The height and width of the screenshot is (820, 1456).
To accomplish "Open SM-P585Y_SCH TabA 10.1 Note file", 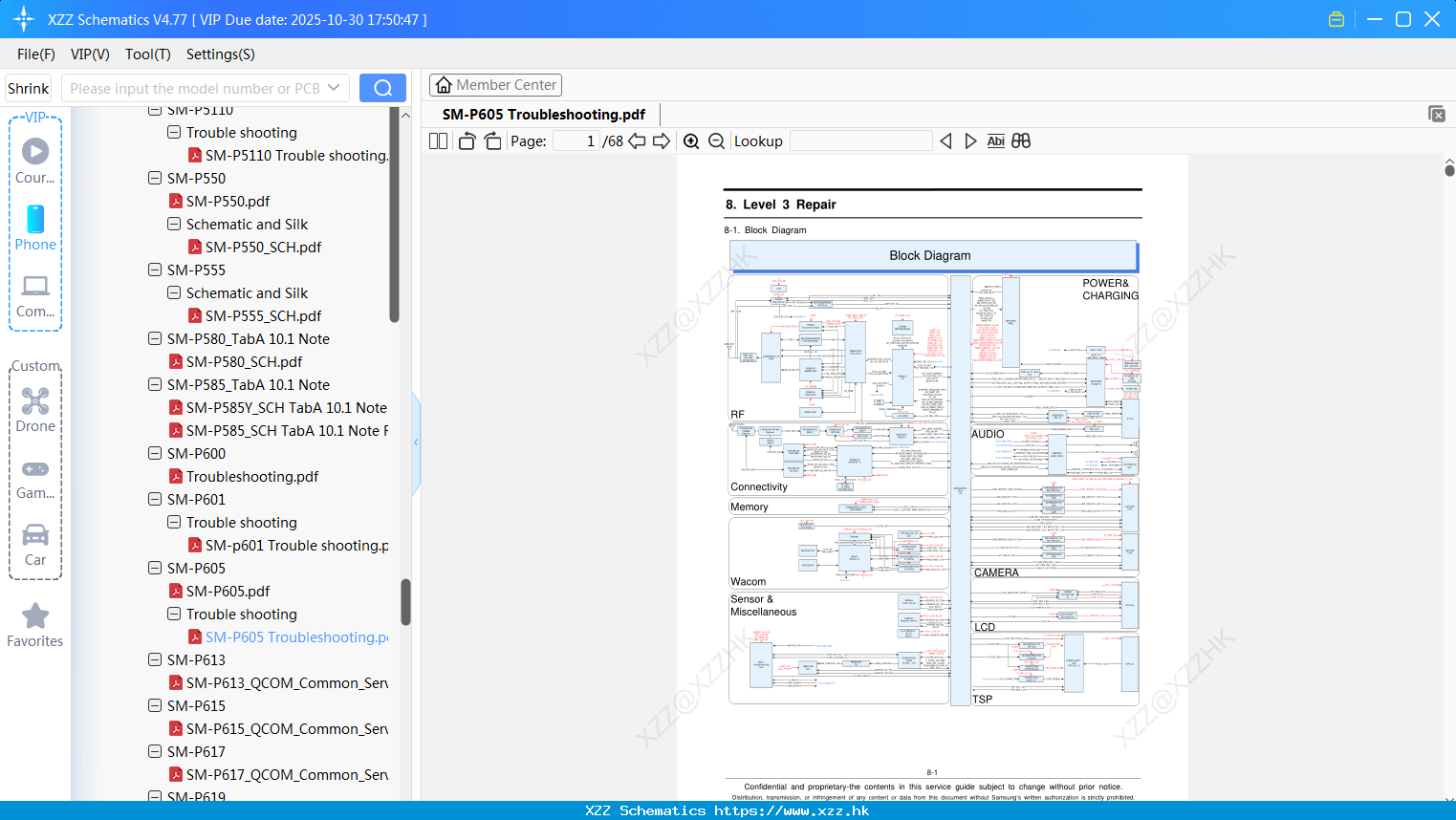I will point(287,407).
